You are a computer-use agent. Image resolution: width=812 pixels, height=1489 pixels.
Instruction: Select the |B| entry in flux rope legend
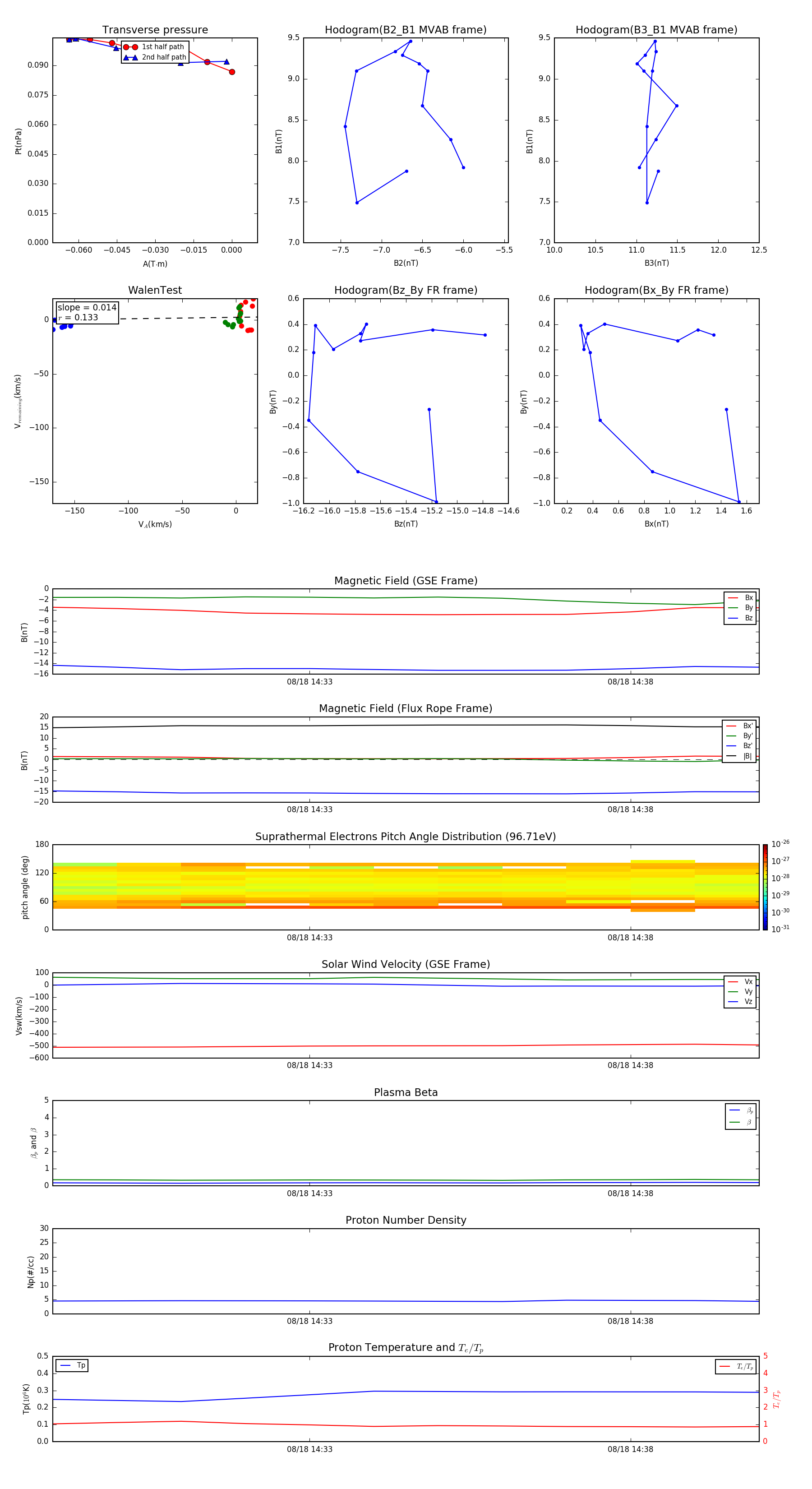tap(740, 756)
